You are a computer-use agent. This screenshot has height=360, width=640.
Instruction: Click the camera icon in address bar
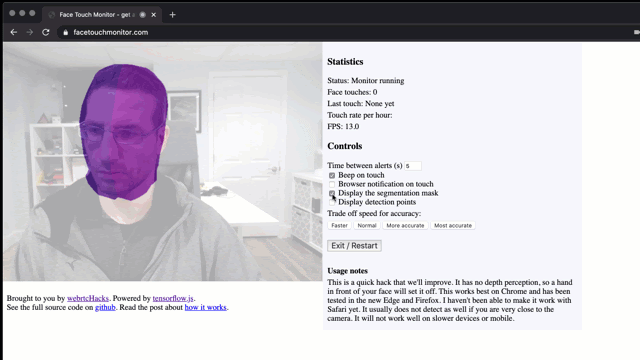coord(637,32)
